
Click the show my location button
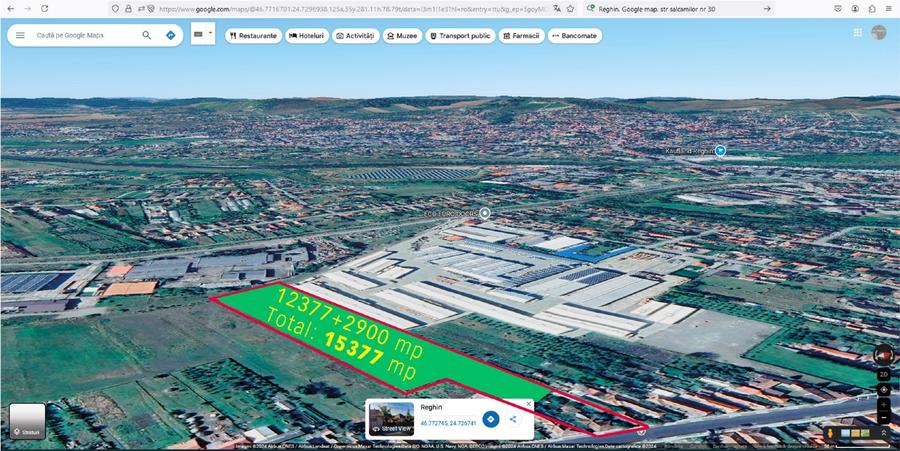click(x=884, y=390)
